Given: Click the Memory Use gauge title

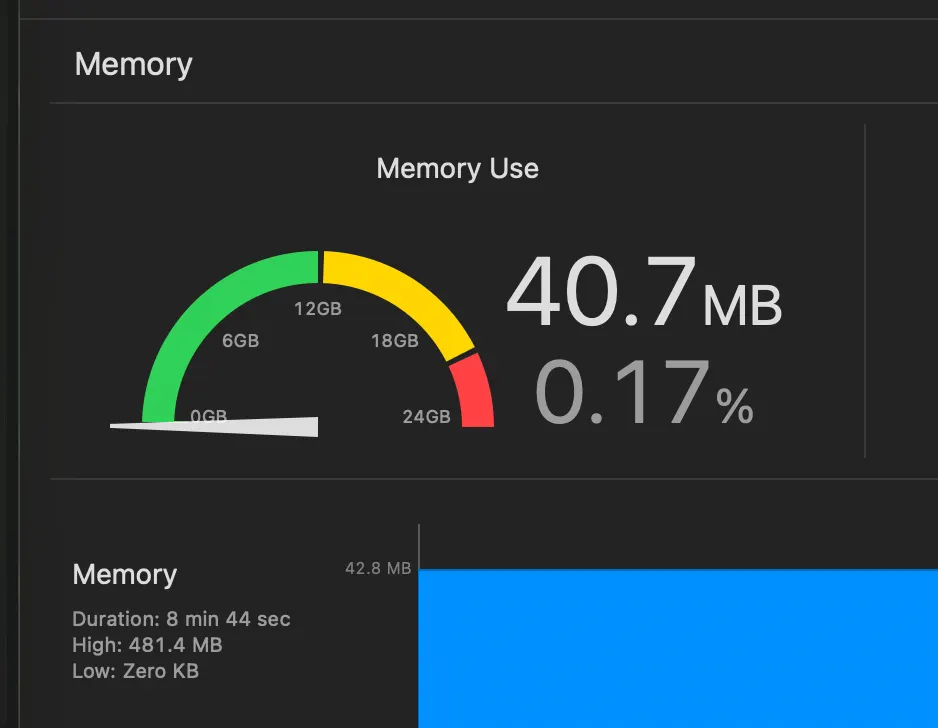Looking at the screenshot, I should pyautogui.click(x=458, y=169).
